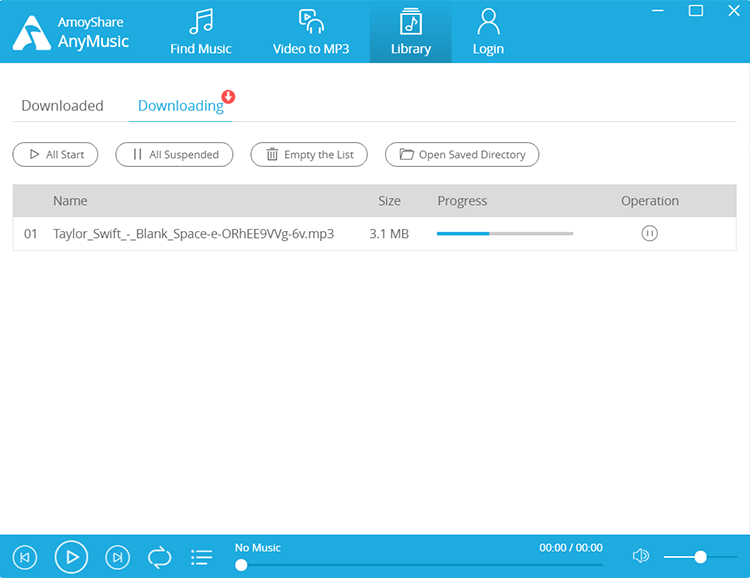Pause the Taylor Swift Blank Space download

coord(649,233)
